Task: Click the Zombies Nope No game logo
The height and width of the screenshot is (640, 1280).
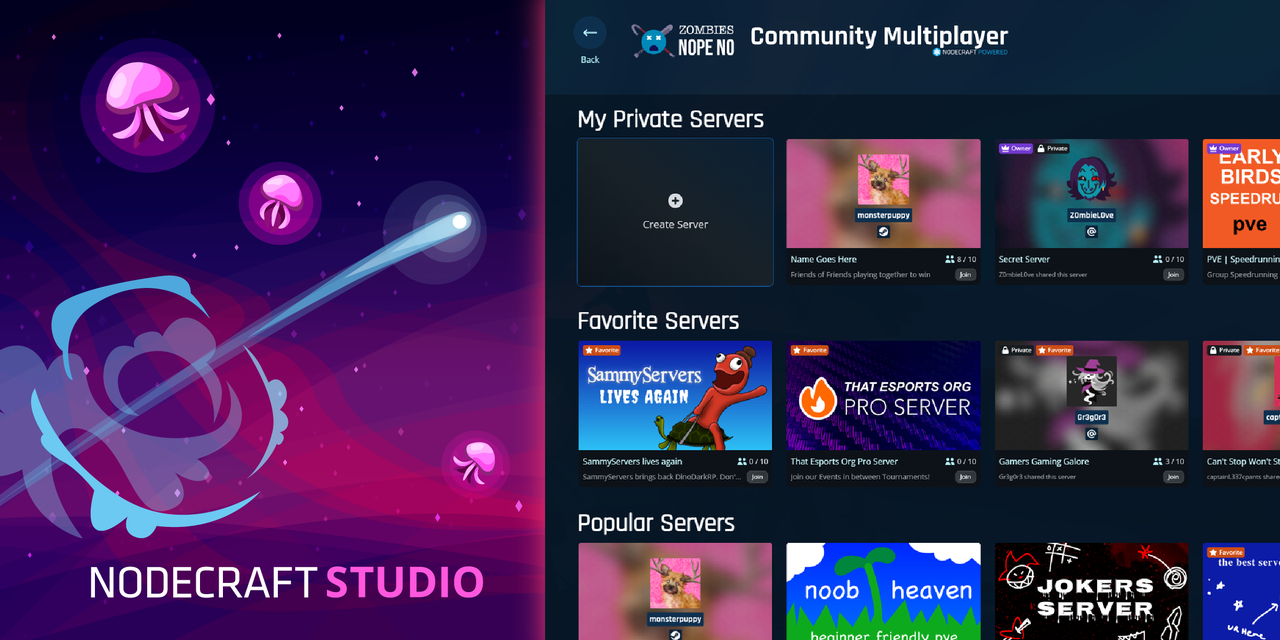Action: click(683, 40)
